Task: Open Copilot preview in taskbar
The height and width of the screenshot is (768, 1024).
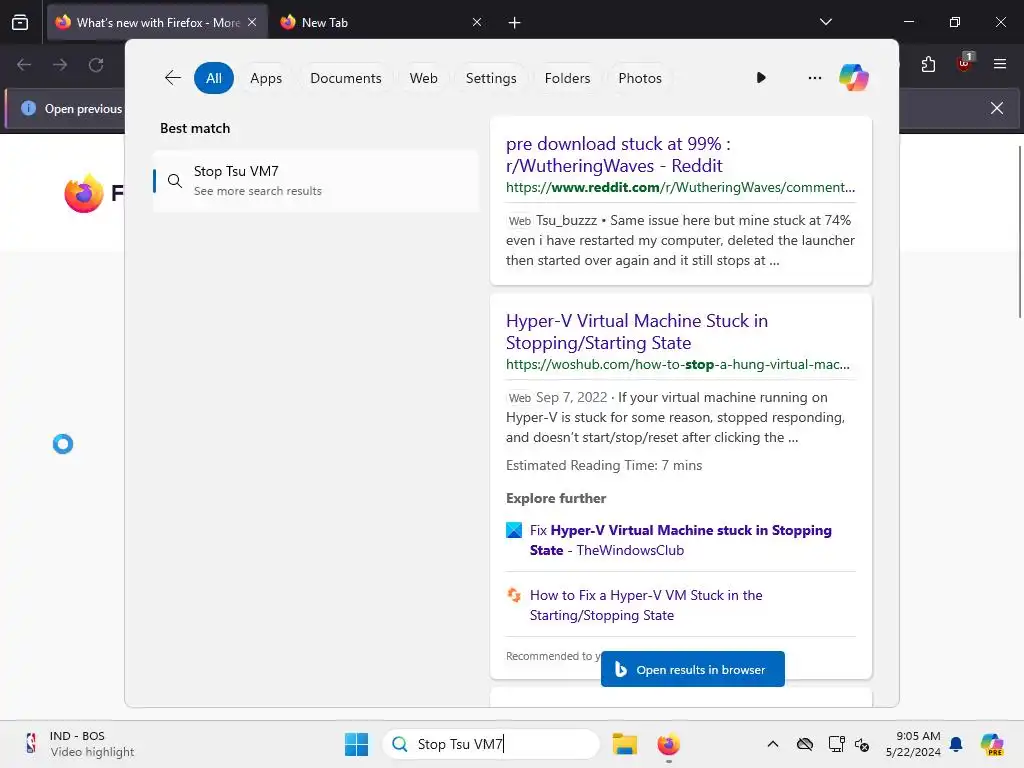Action: [x=992, y=744]
